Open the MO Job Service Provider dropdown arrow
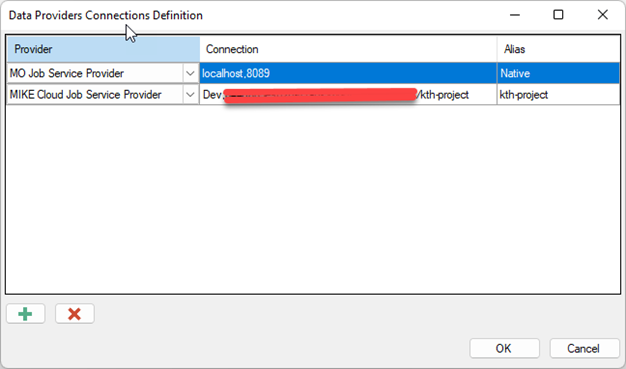 pos(190,73)
